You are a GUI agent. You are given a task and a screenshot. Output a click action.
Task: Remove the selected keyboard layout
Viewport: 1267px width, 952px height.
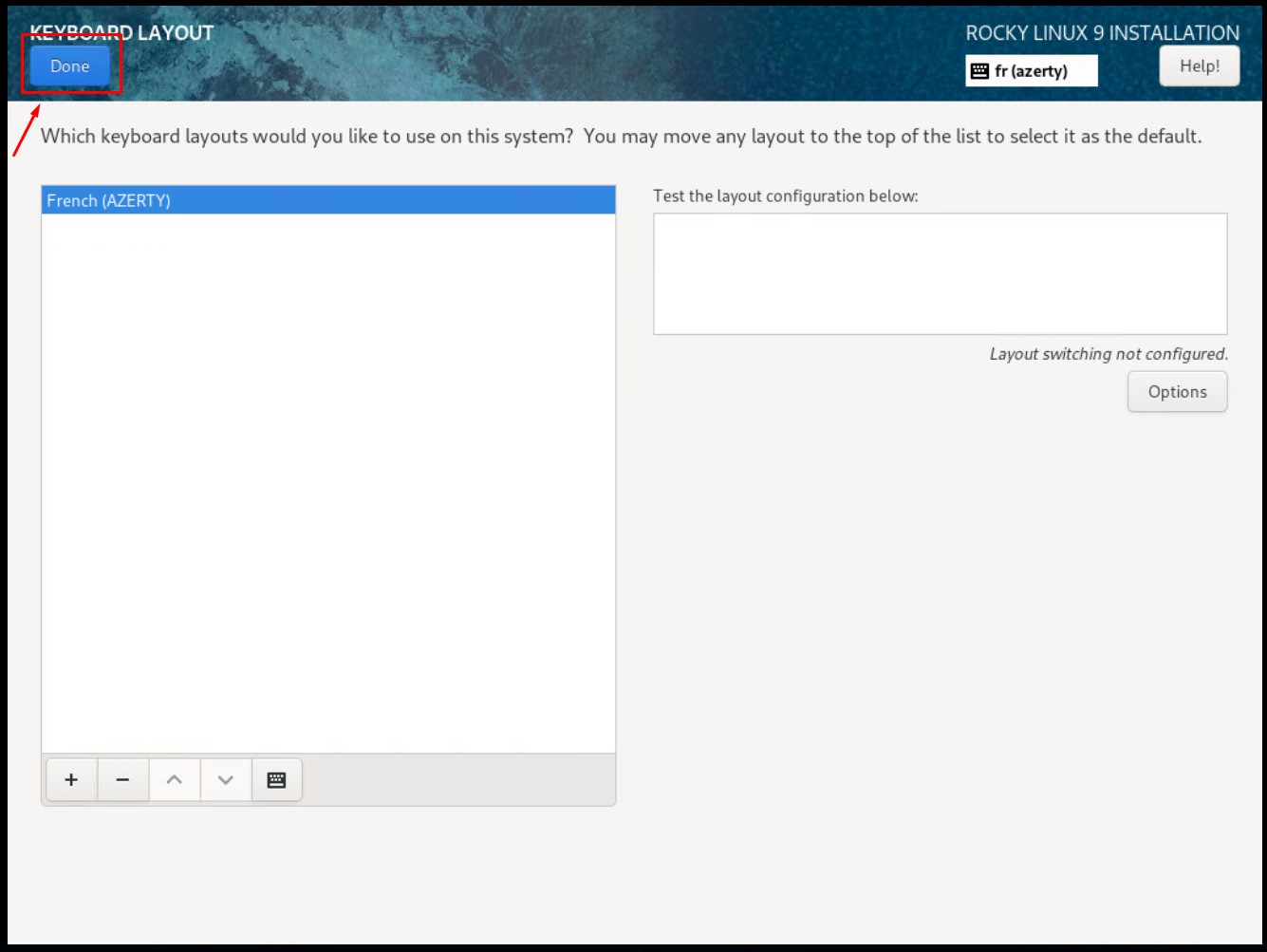tap(122, 780)
